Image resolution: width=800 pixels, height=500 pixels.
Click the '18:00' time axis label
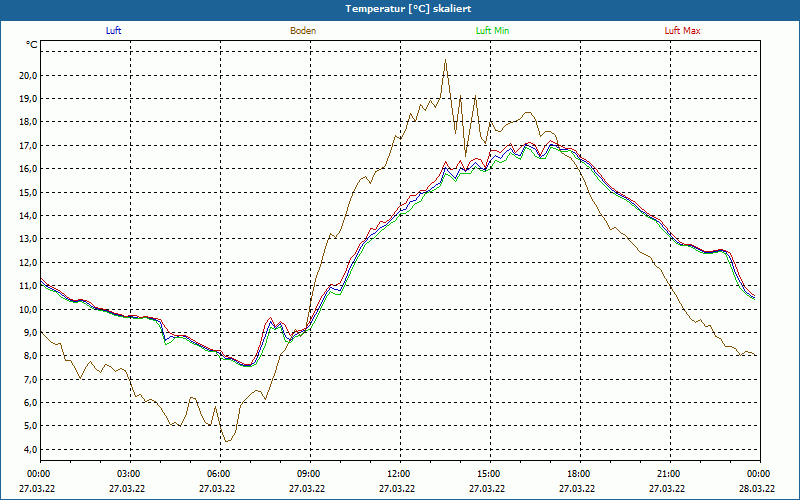580,474
